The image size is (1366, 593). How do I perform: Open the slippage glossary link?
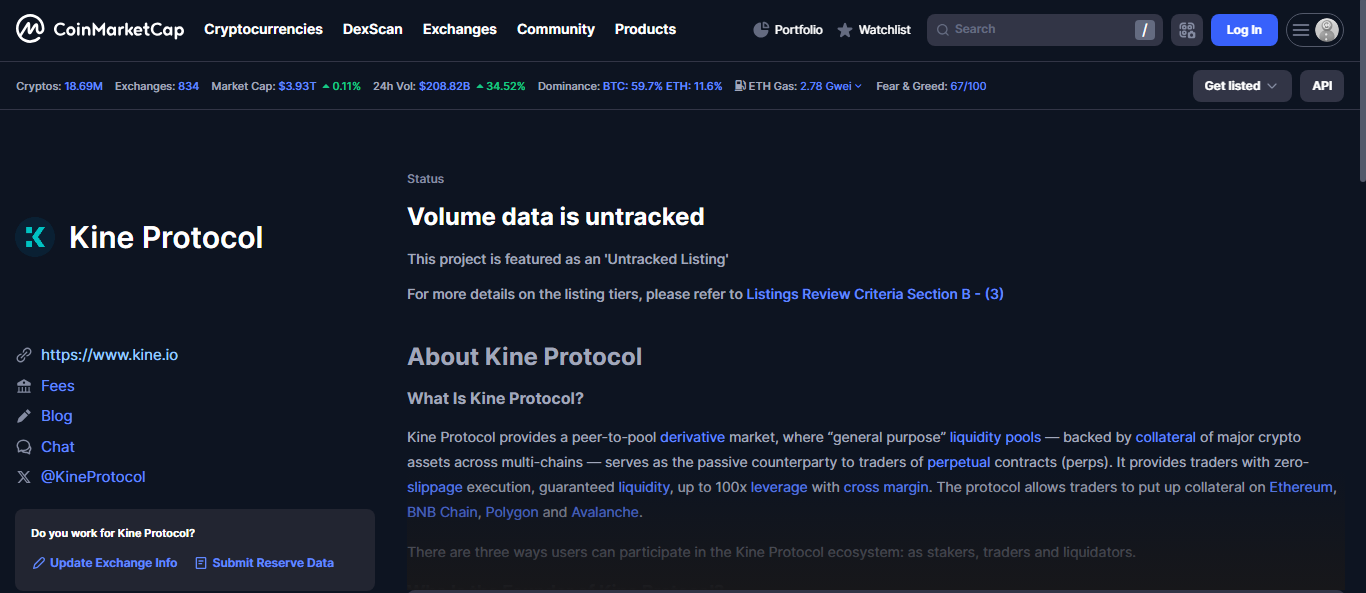coord(435,487)
